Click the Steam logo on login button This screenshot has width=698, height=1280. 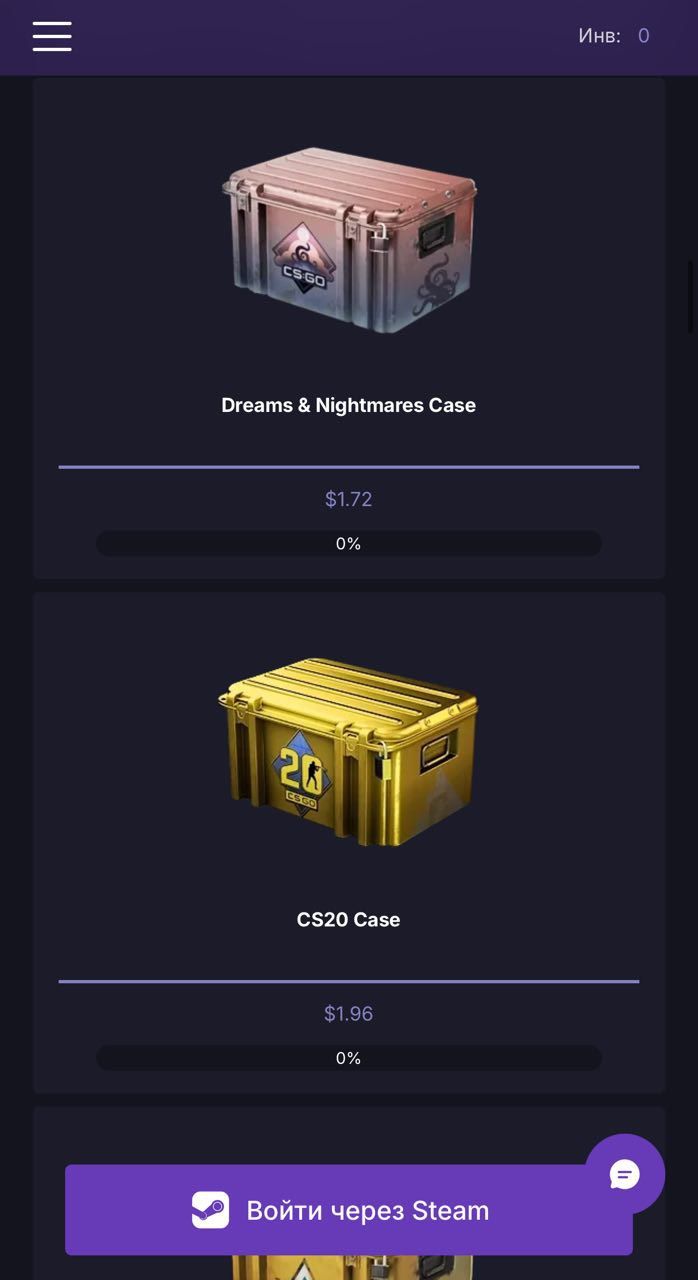coord(210,1210)
